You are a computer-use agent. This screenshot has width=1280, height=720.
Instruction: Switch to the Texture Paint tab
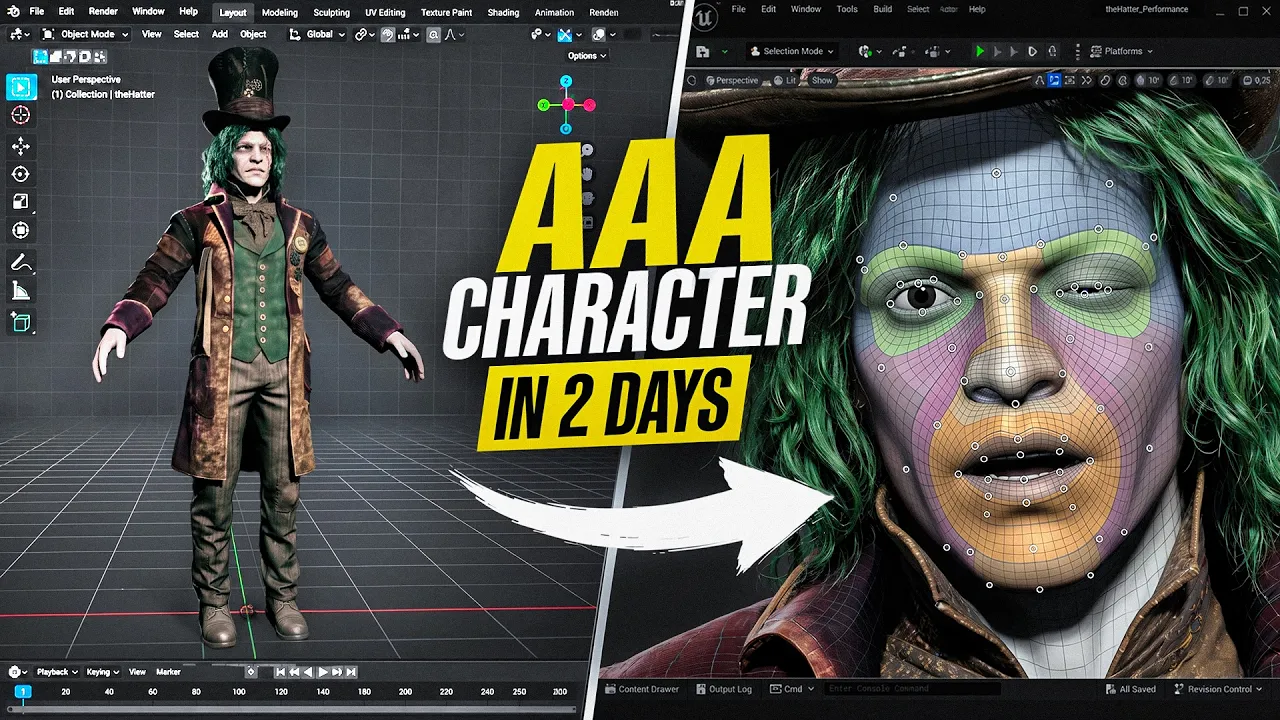pos(446,13)
